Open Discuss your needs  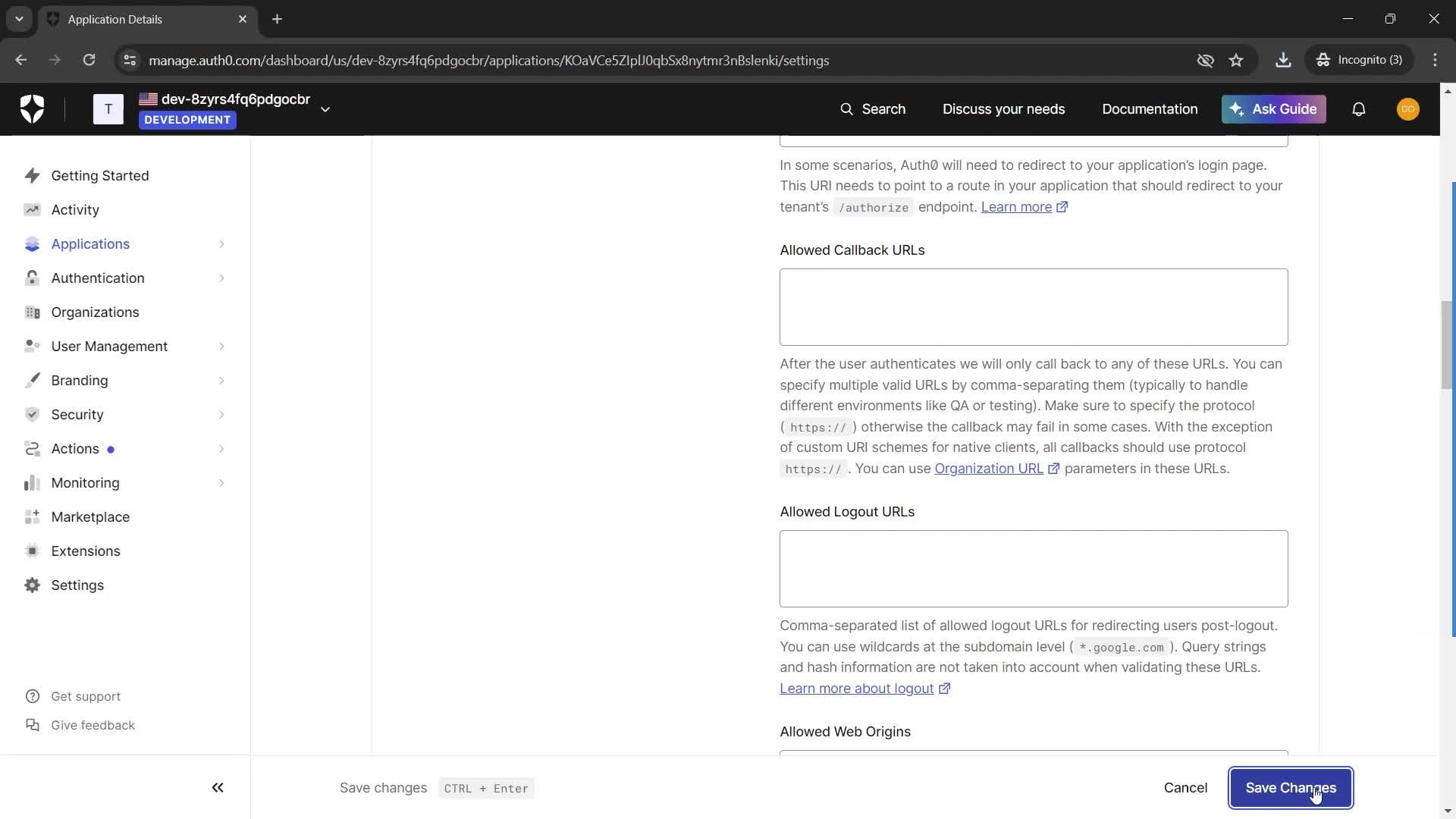pyautogui.click(x=1003, y=109)
